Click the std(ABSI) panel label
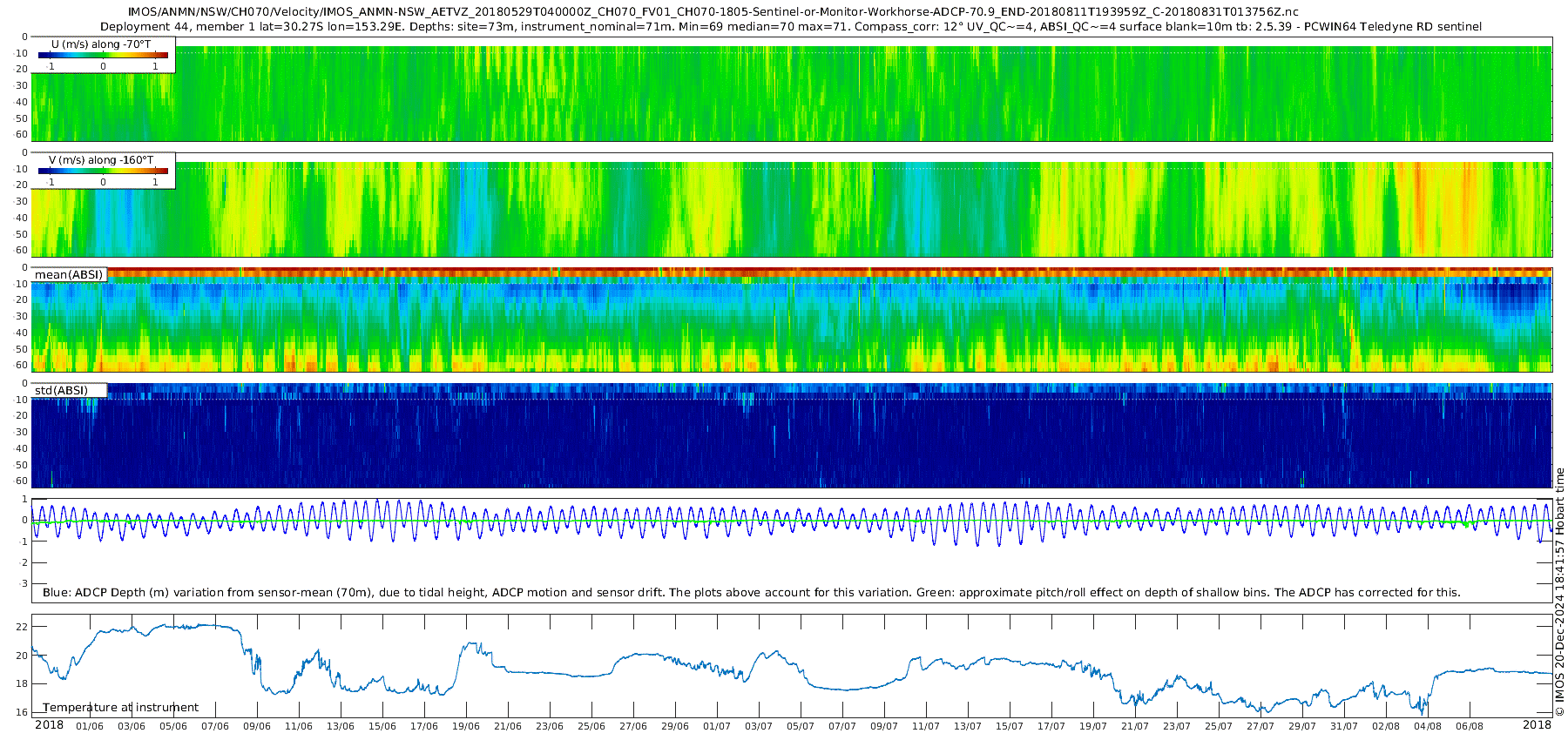Image resolution: width=1568 pixels, height=740 pixels. click(x=61, y=390)
